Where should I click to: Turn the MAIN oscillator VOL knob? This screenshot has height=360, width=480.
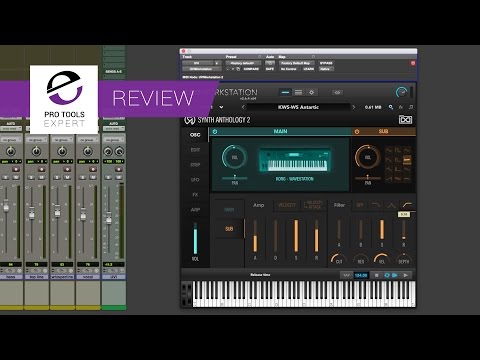tap(235, 157)
